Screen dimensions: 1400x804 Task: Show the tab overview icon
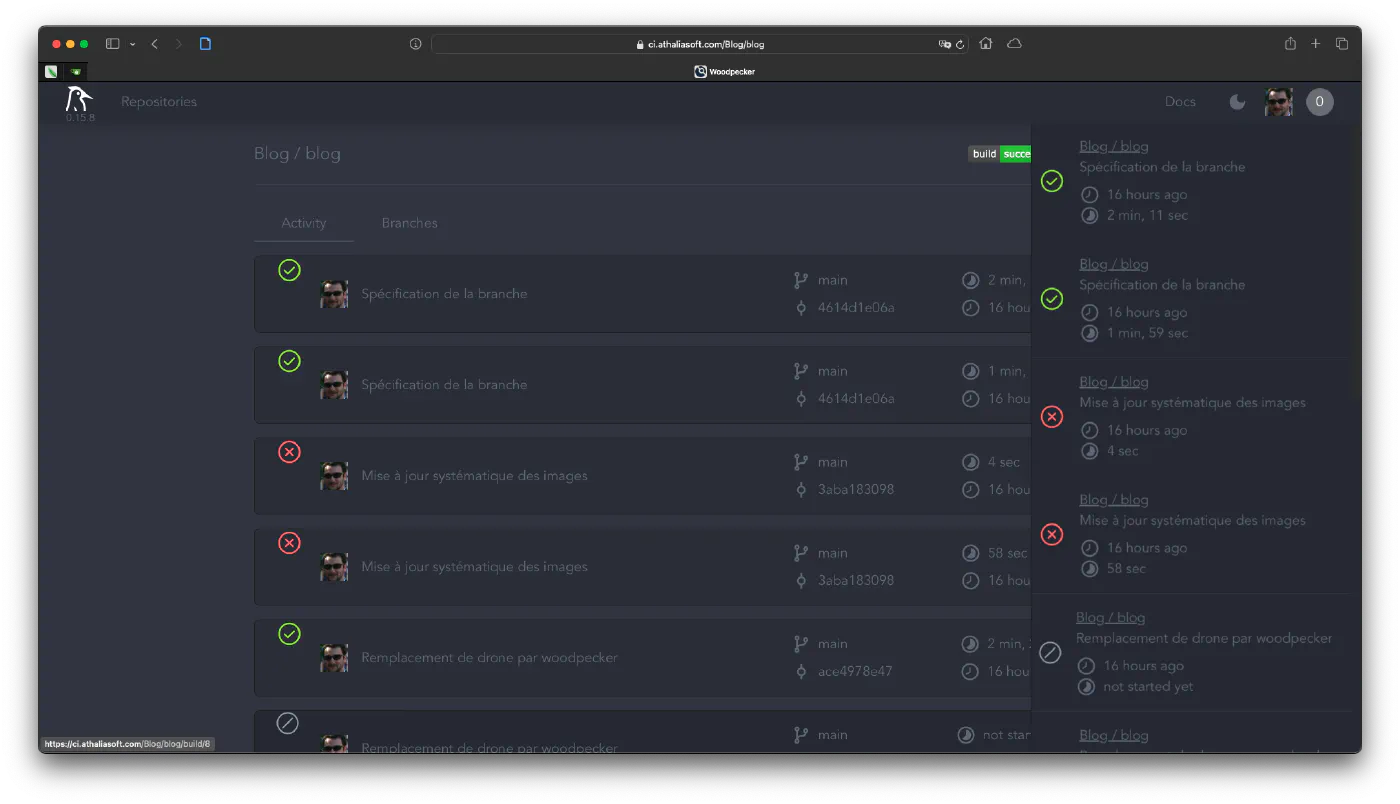(x=1342, y=44)
